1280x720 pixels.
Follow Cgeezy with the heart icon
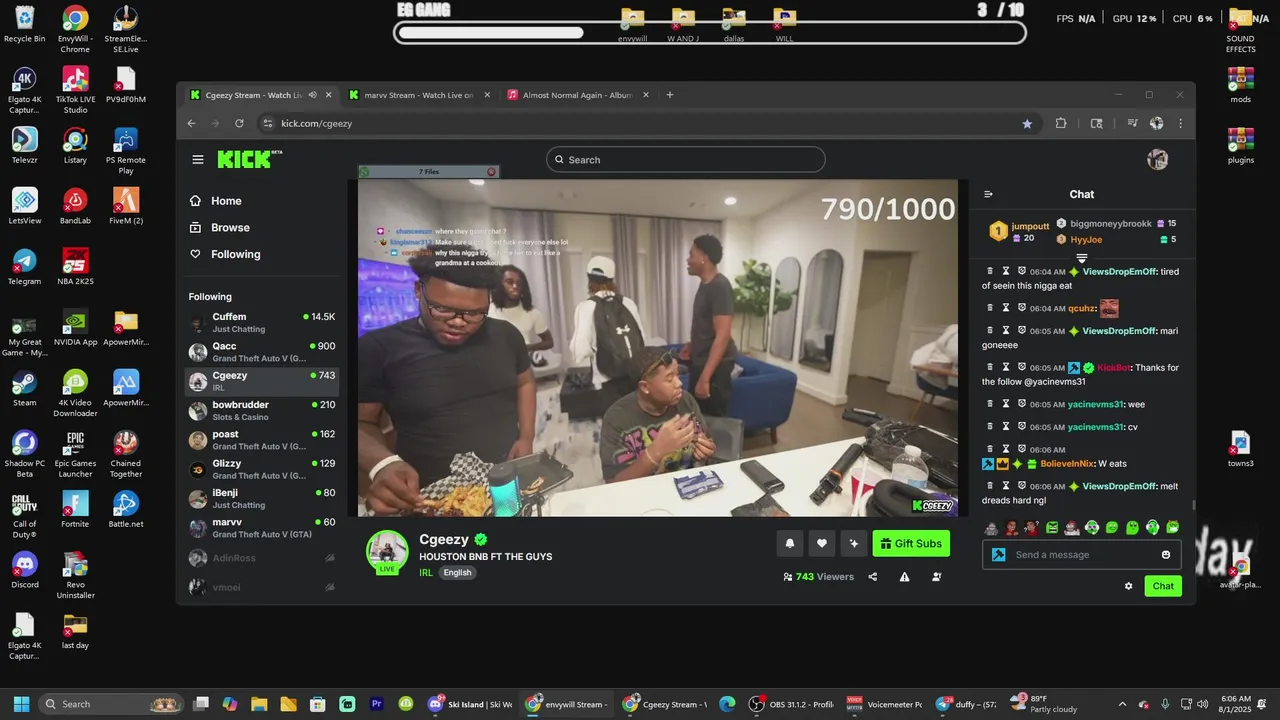[822, 543]
